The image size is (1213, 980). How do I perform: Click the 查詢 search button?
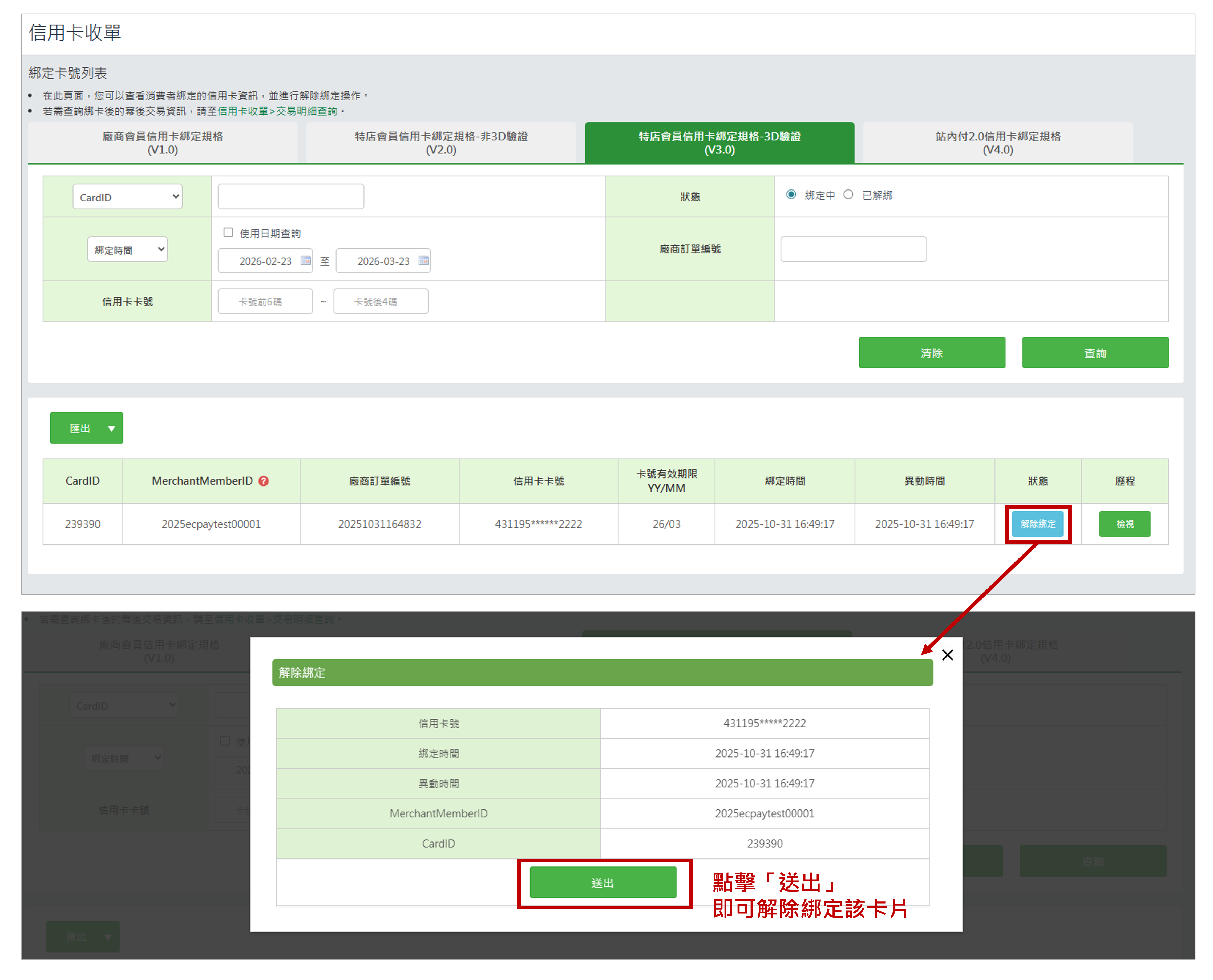pos(1094,353)
